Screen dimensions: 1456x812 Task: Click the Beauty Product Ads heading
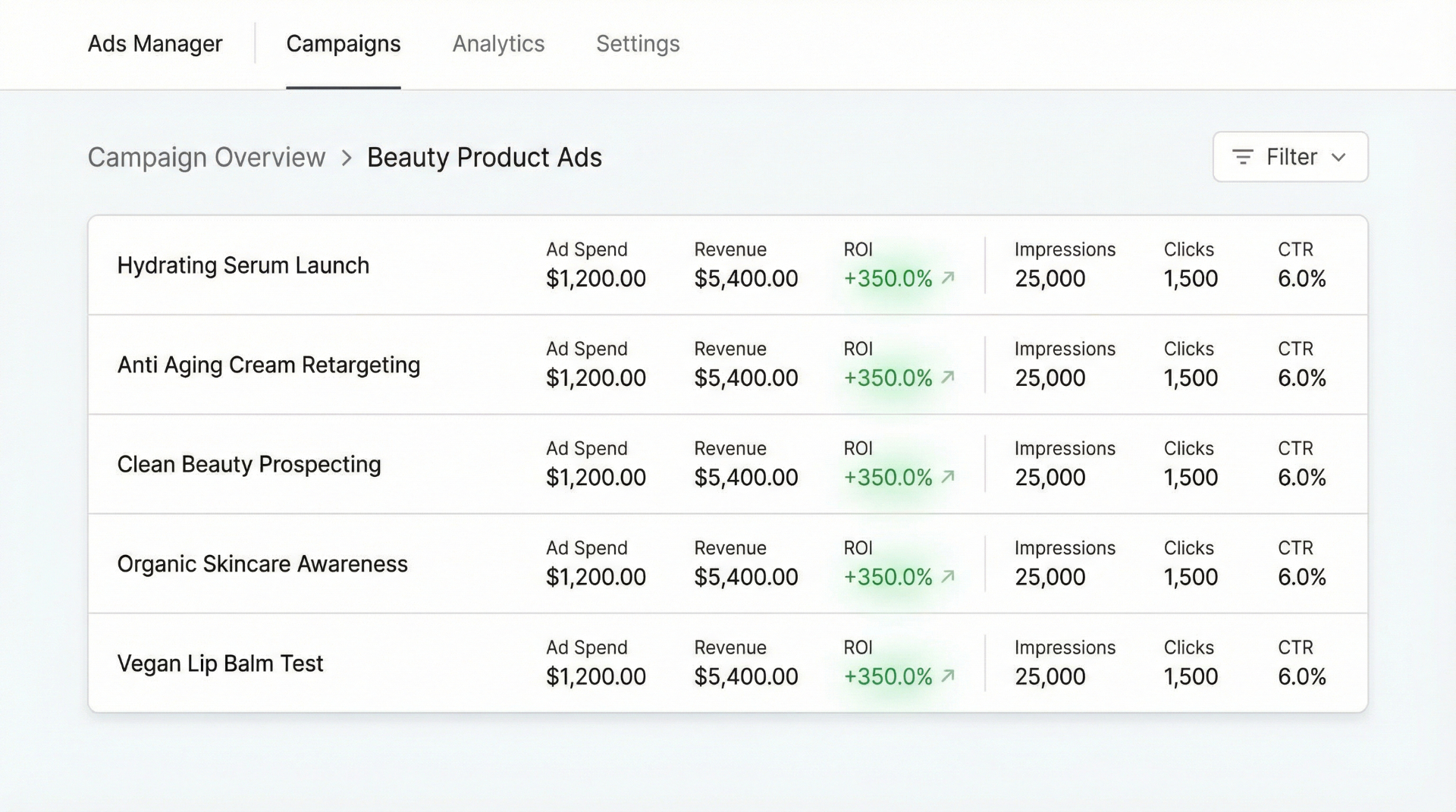484,157
